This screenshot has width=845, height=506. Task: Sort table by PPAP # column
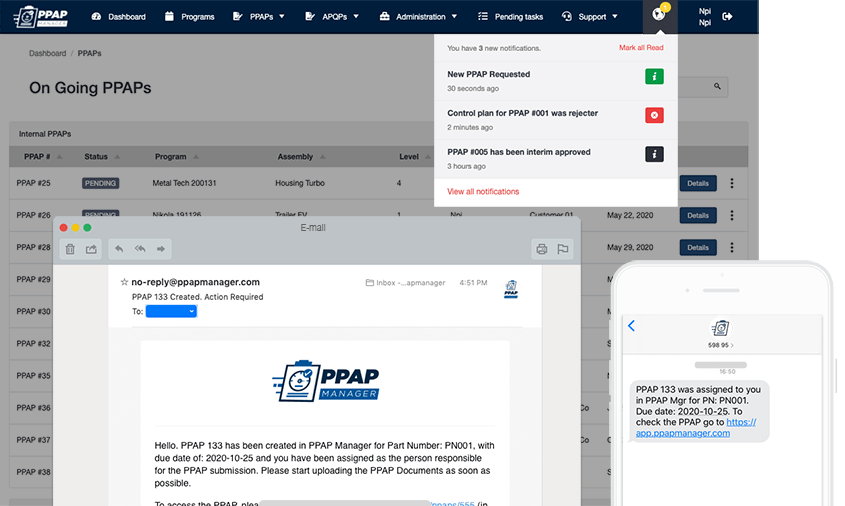click(x=43, y=157)
